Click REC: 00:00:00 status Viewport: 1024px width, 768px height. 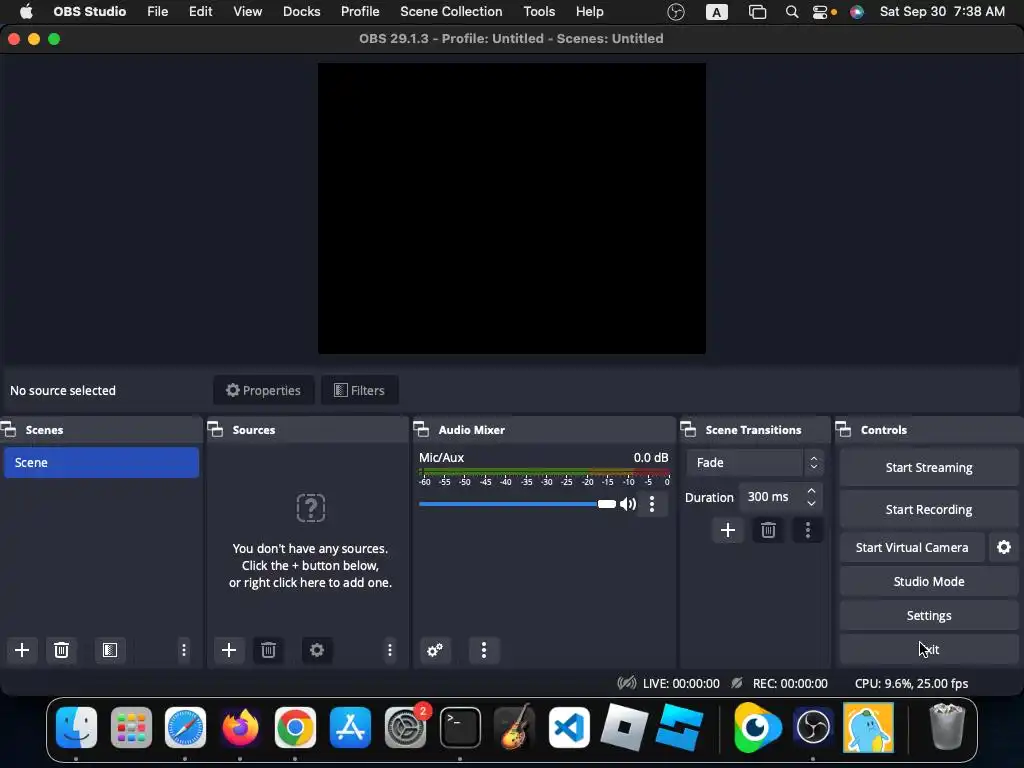click(790, 683)
